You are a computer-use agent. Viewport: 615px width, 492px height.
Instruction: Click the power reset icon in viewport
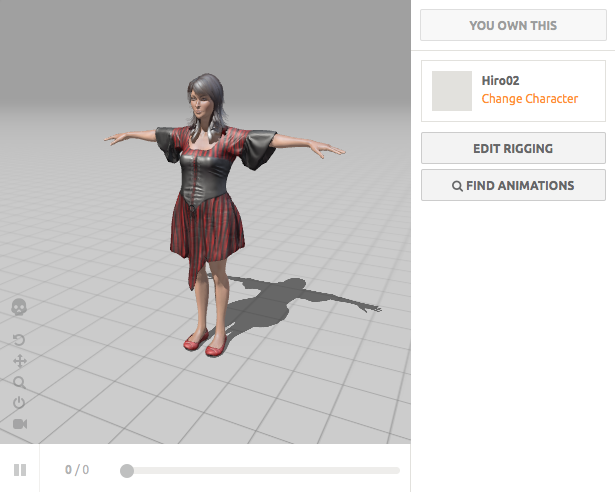[19, 403]
